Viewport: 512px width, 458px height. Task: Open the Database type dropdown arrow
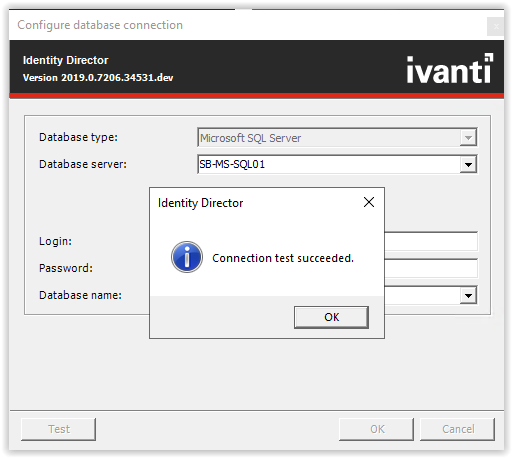[468, 137]
